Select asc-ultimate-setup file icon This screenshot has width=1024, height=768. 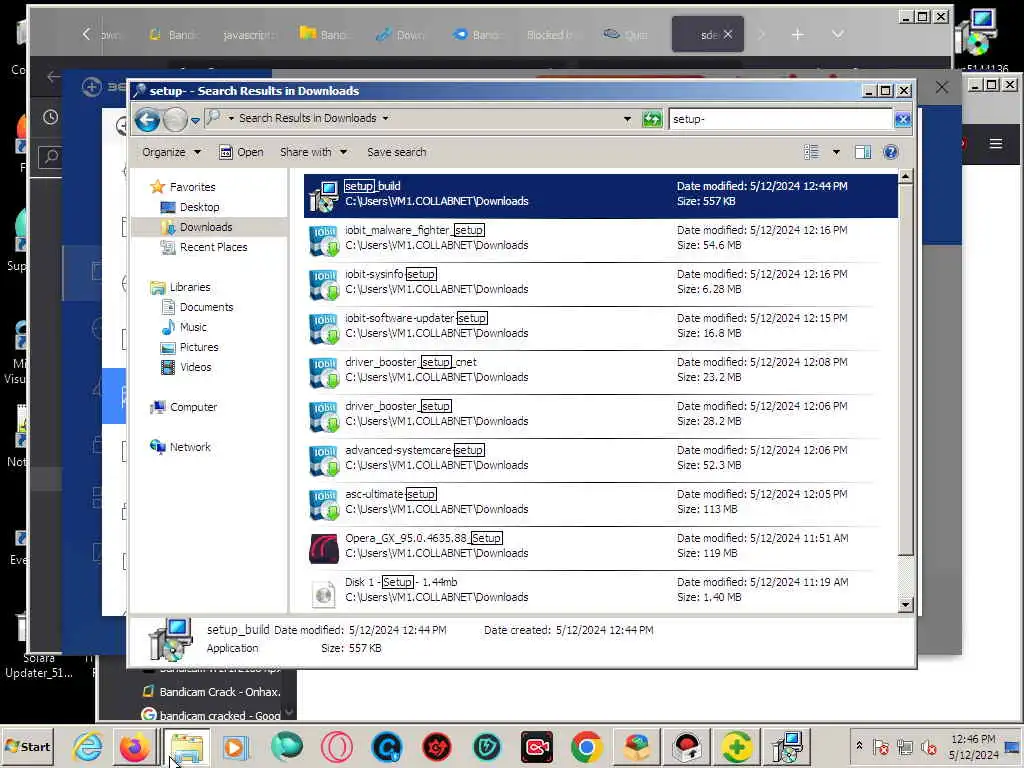(x=323, y=504)
